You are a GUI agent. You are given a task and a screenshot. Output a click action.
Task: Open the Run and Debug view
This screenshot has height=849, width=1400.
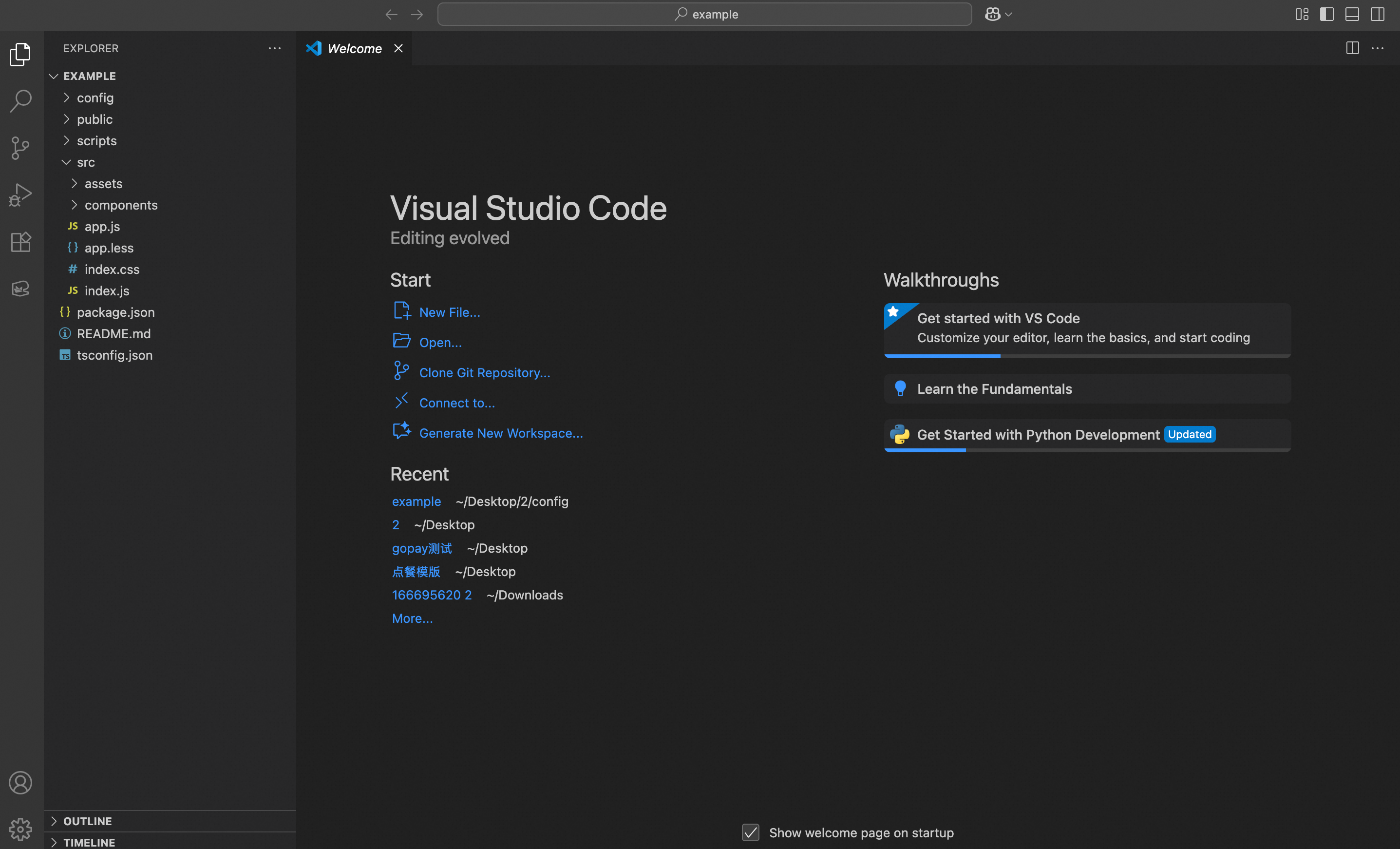pos(21,194)
